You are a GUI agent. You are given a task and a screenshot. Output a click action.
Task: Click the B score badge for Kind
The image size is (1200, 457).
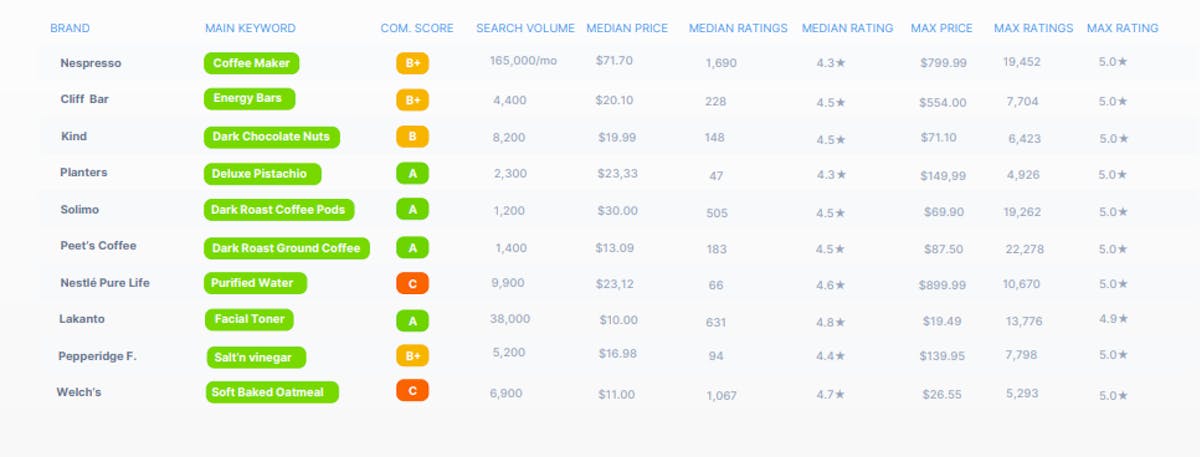coord(412,136)
